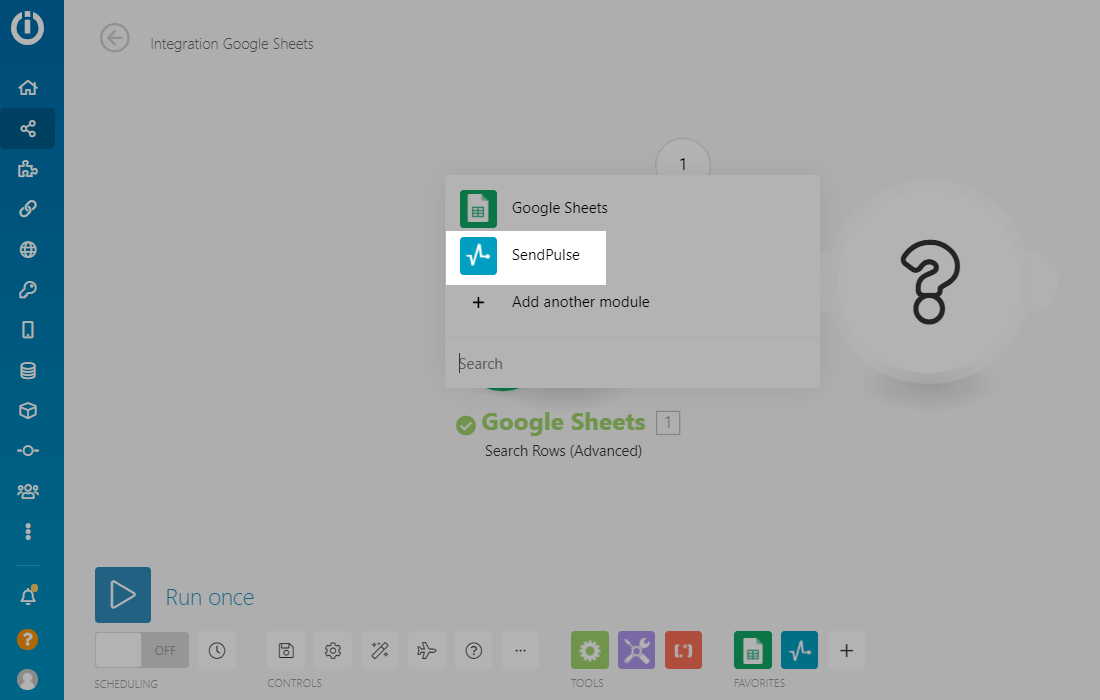
Task: Focus the module Search field
Action: 630,364
